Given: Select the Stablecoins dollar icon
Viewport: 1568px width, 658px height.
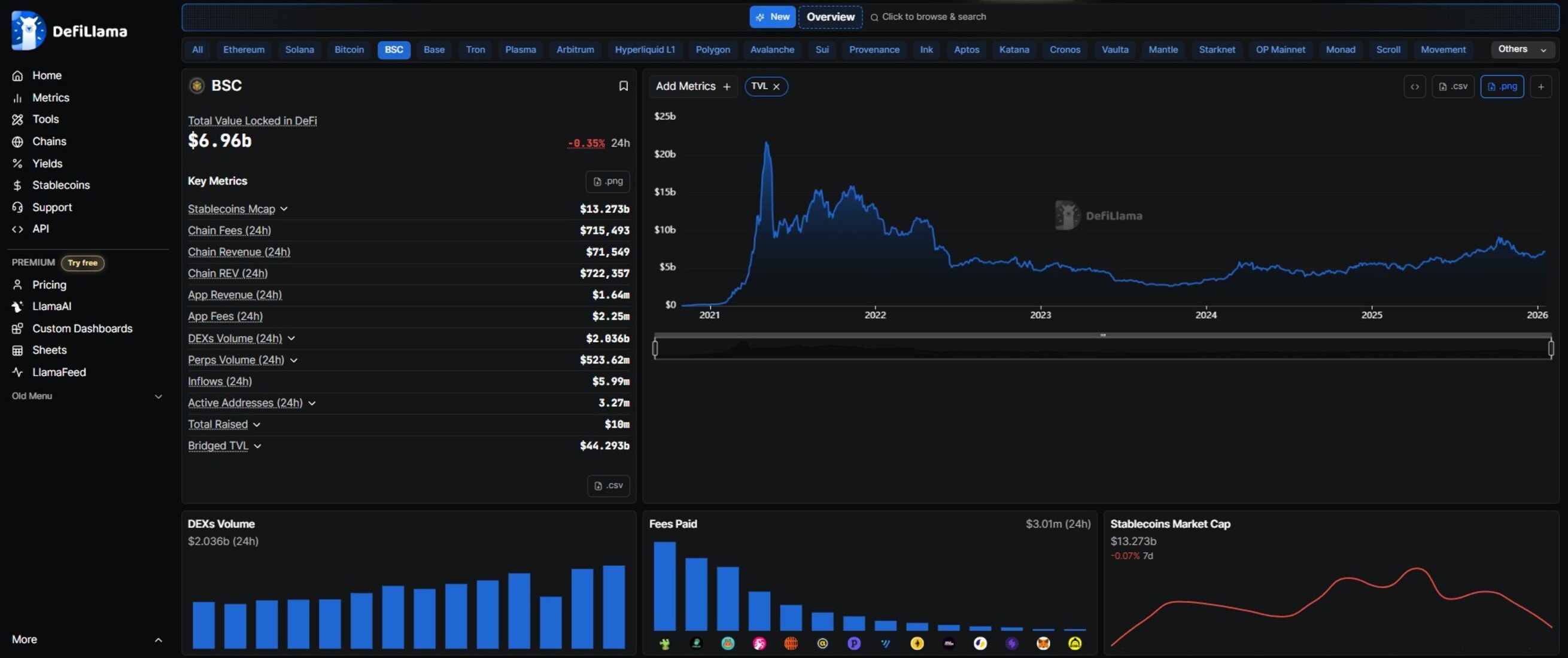Looking at the screenshot, I should [19, 185].
